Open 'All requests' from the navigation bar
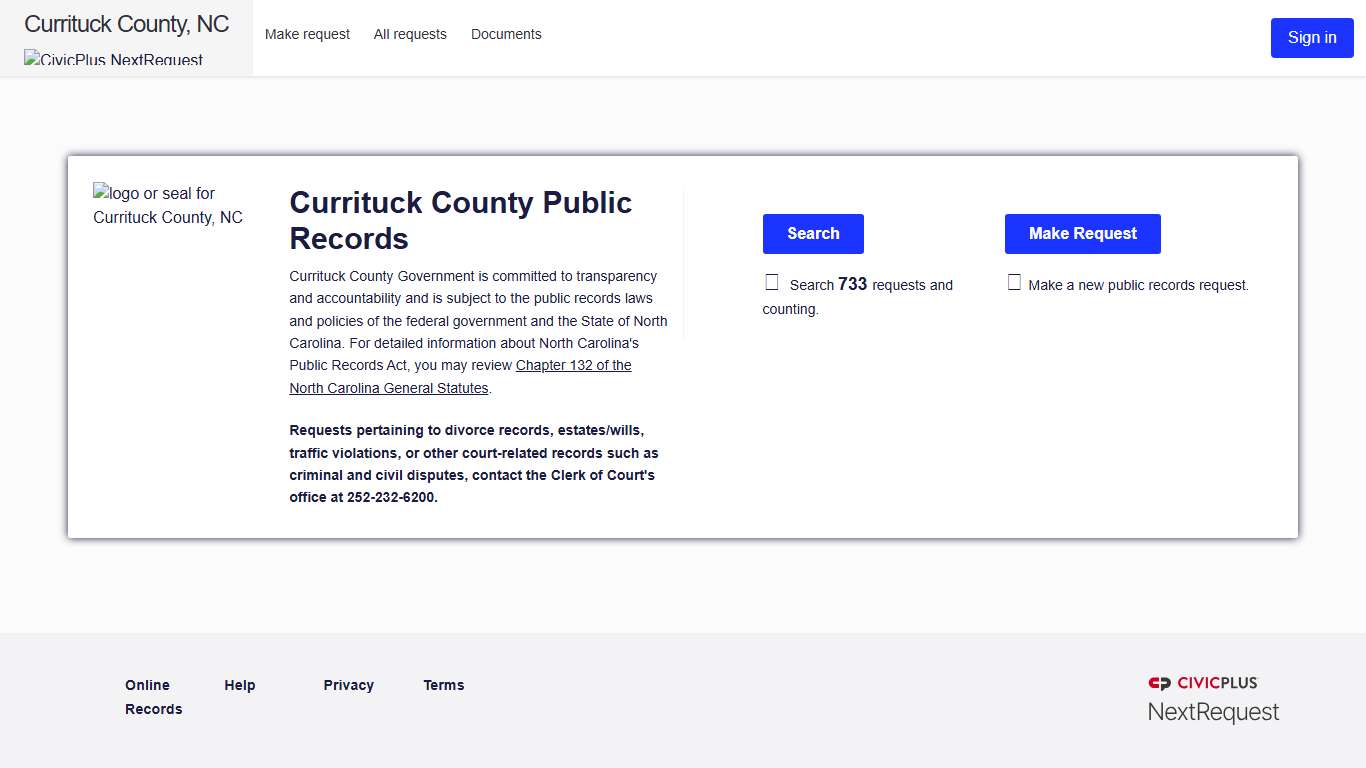 pyautogui.click(x=410, y=34)
